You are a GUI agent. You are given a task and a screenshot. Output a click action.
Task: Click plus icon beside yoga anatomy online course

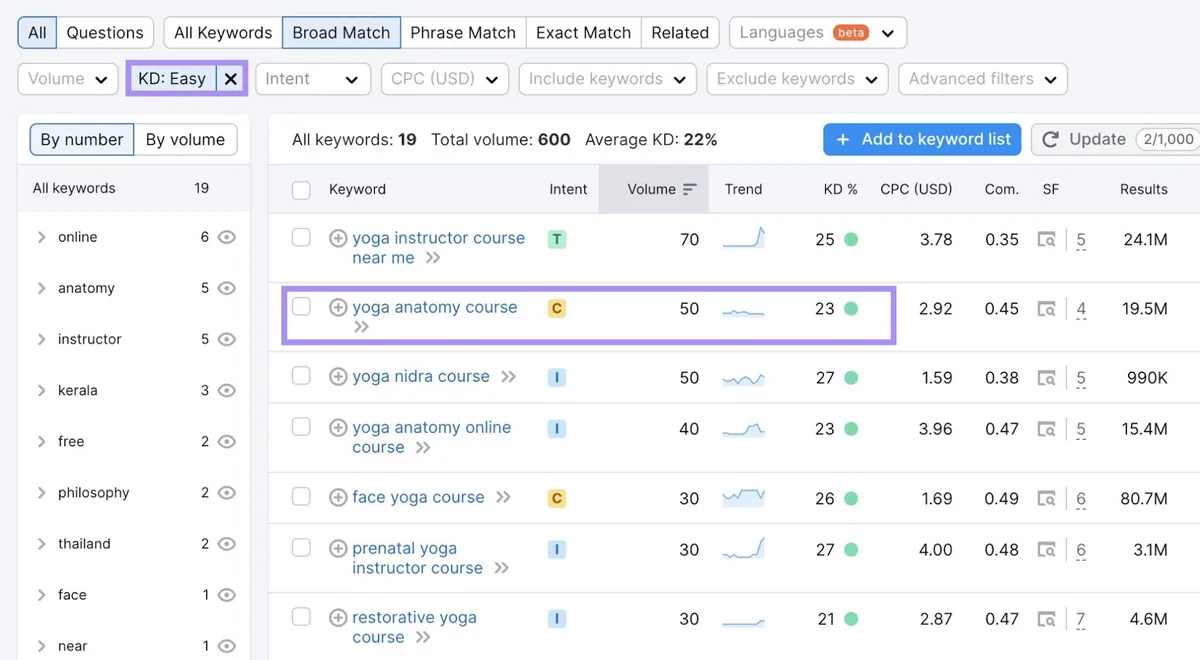(338, 427)
